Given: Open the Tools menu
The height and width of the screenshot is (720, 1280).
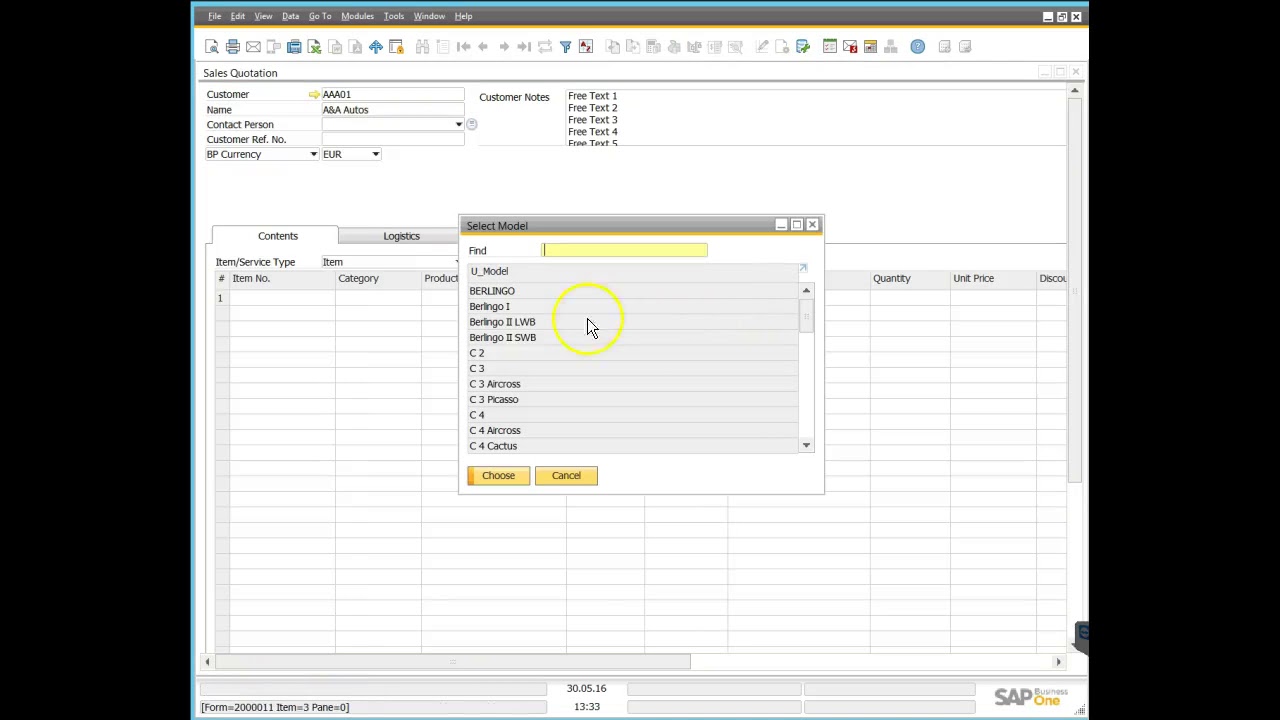Looking at the screenshot, I should 394,16.
